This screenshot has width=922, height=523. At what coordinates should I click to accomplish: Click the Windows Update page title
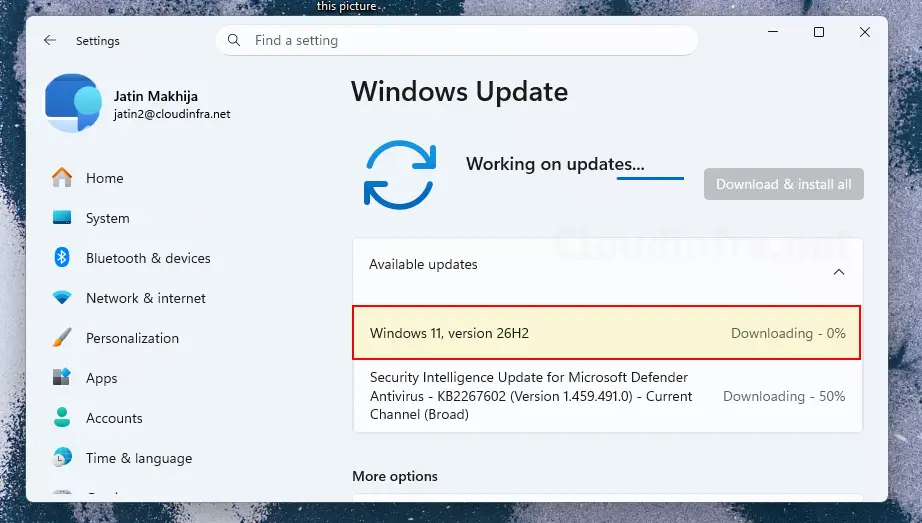coord(460,92)
